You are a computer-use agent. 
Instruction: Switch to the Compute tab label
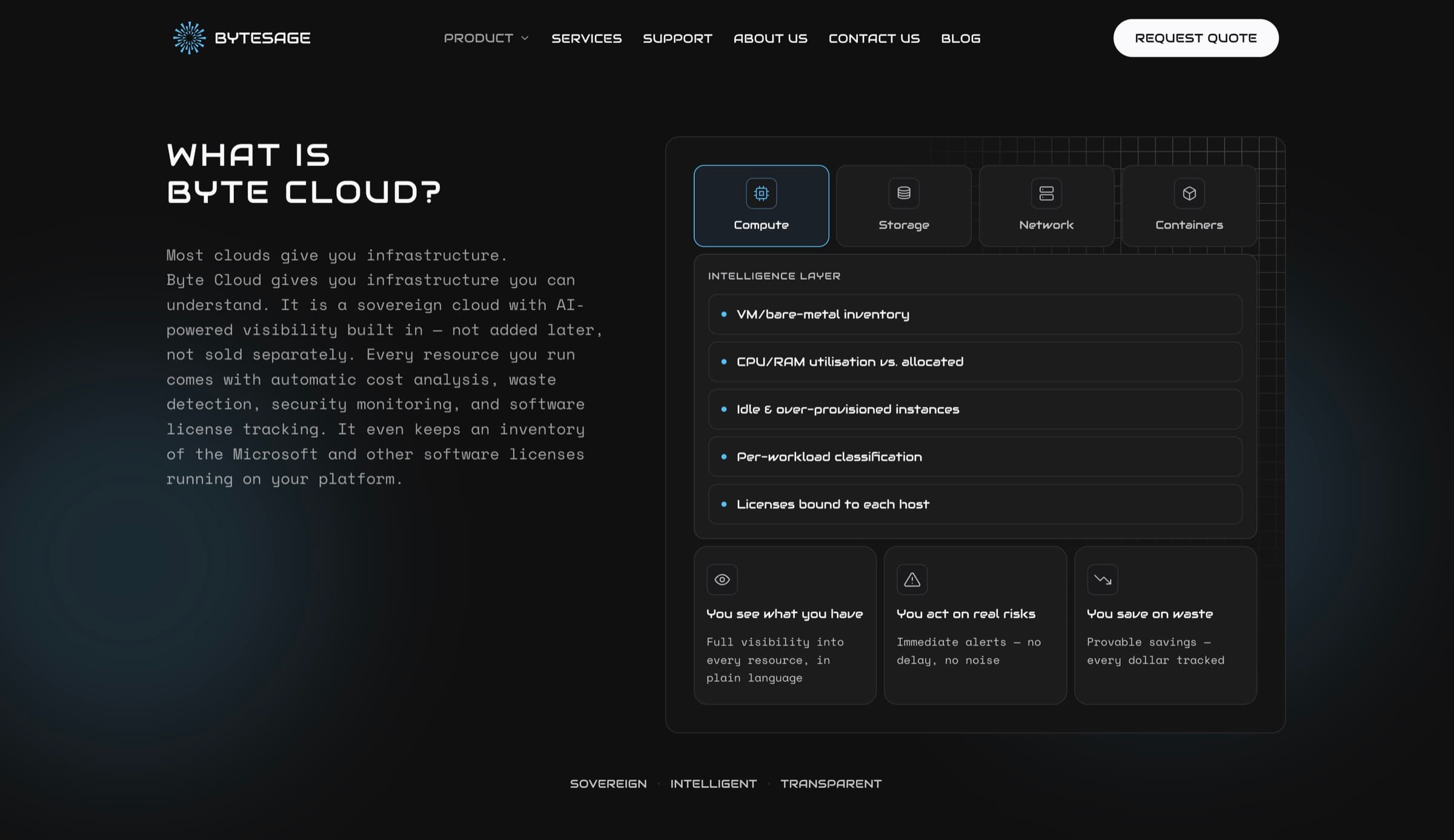761,225
